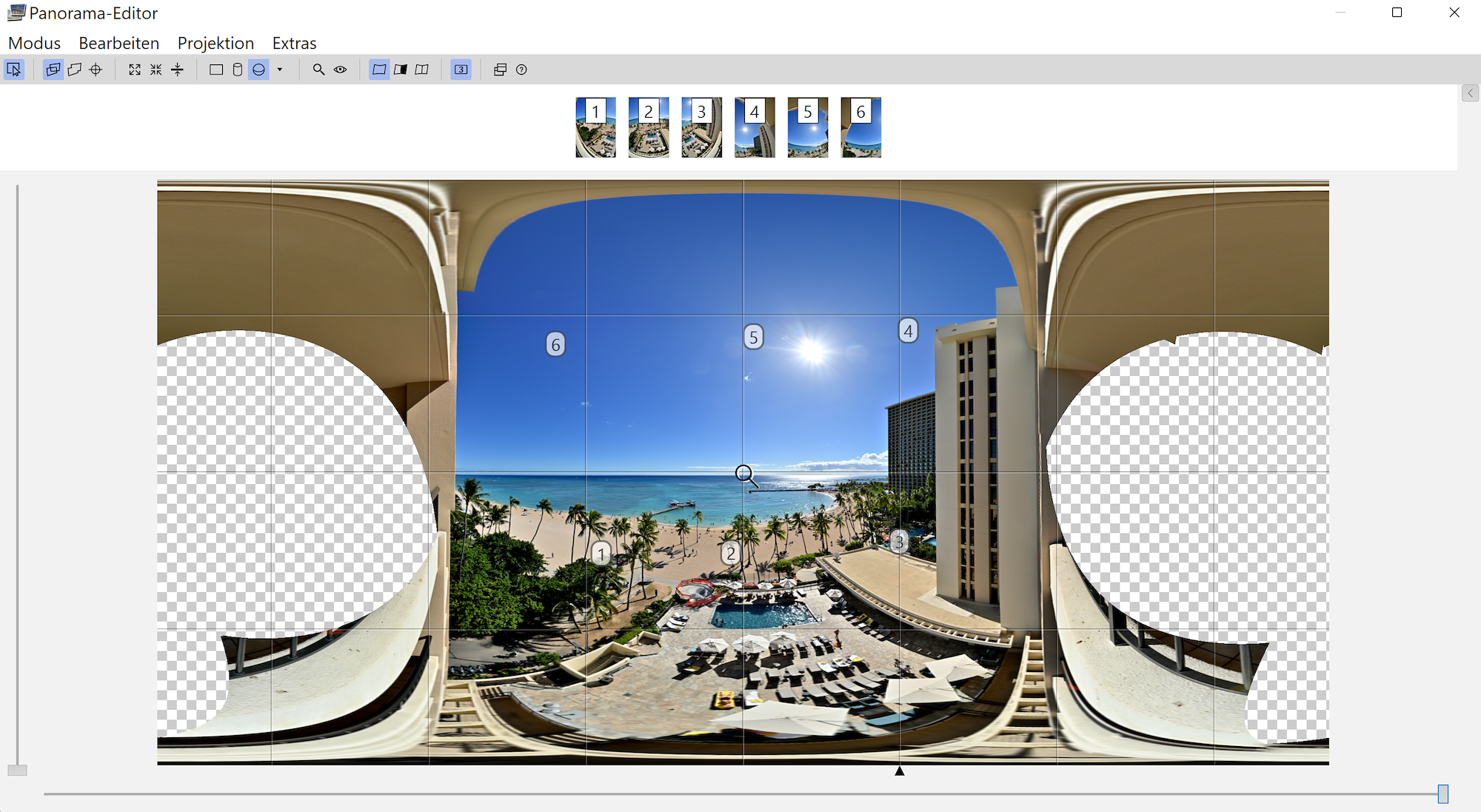Collapse the right side panel chevron

point(1470,93)
